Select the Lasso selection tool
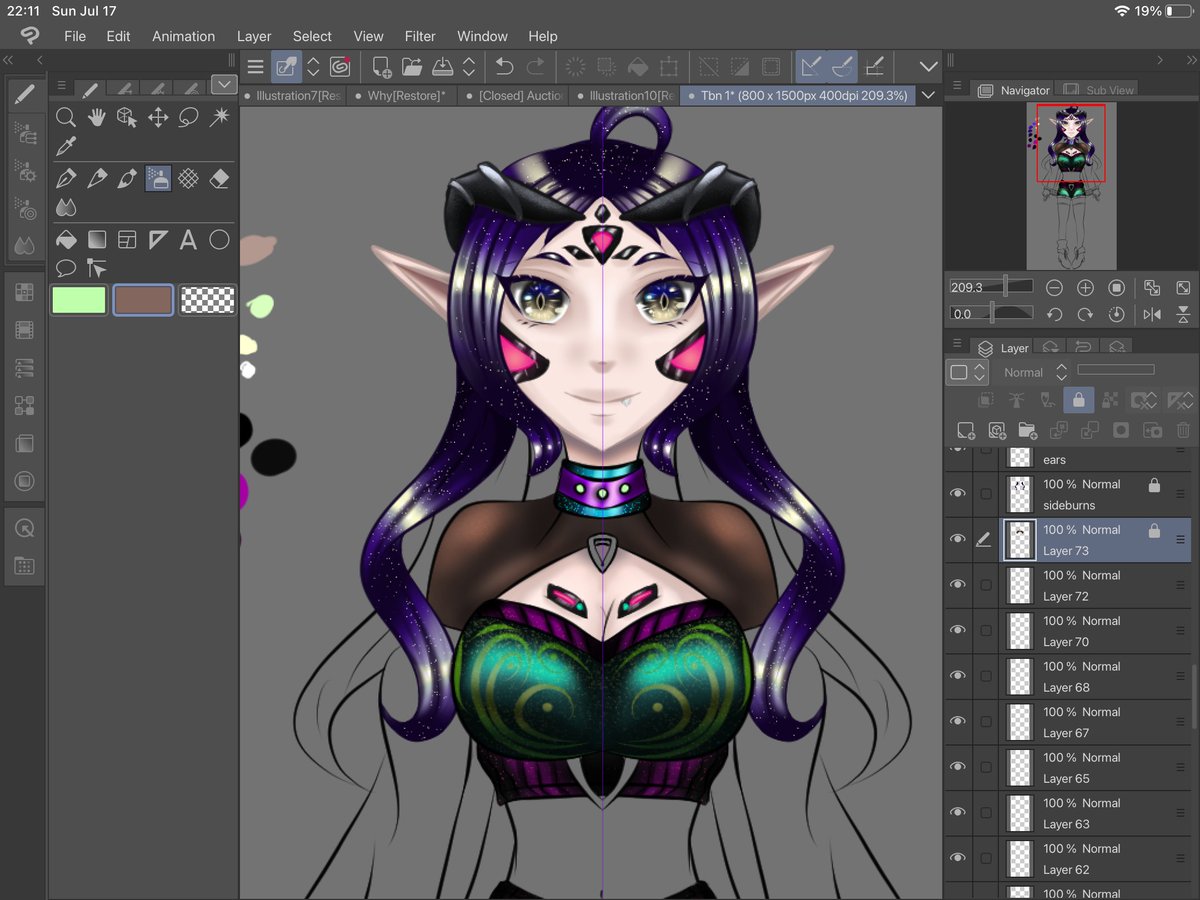This screenshot has height=900, width=1200. 189,117
